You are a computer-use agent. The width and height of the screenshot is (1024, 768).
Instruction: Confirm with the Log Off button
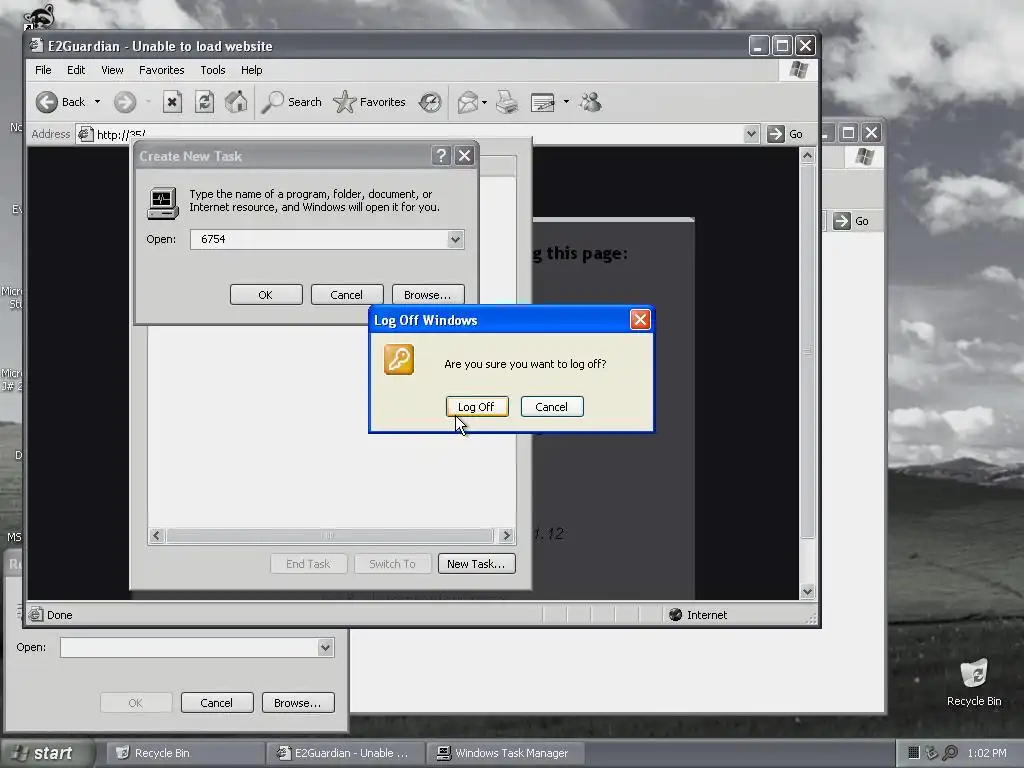tap(477, 407)
